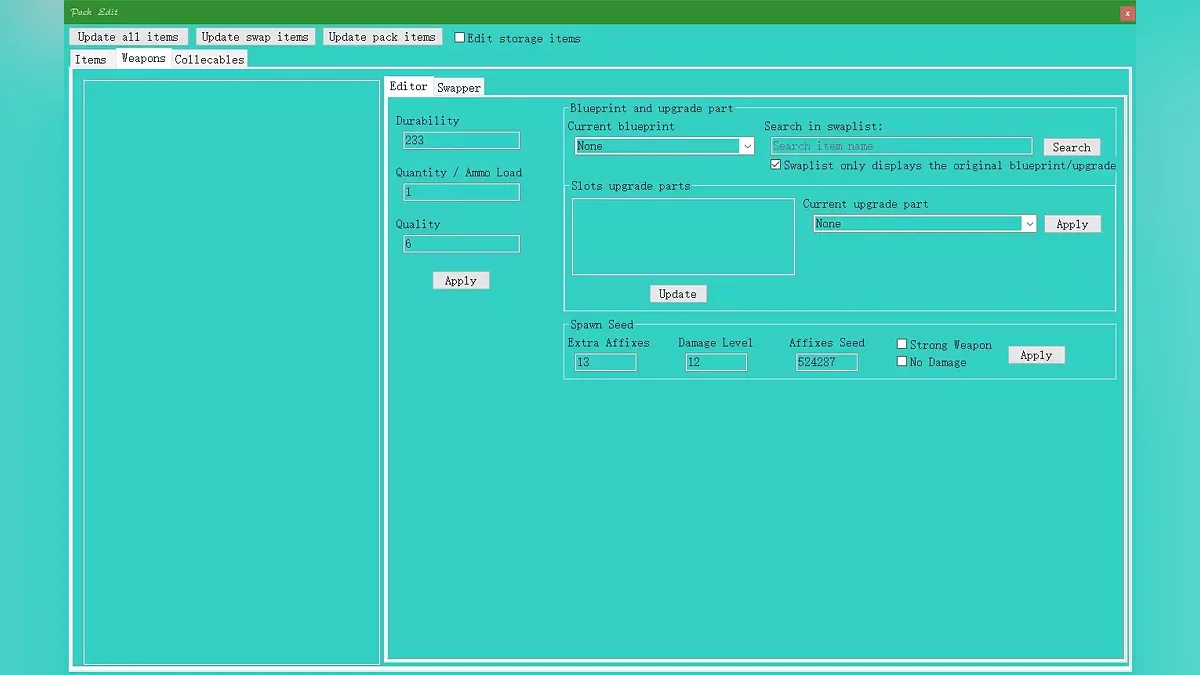Viewport: 1200px width, 675px height.
Task: Enable the Strong Weapon checkbox
Action: (902, 344)
